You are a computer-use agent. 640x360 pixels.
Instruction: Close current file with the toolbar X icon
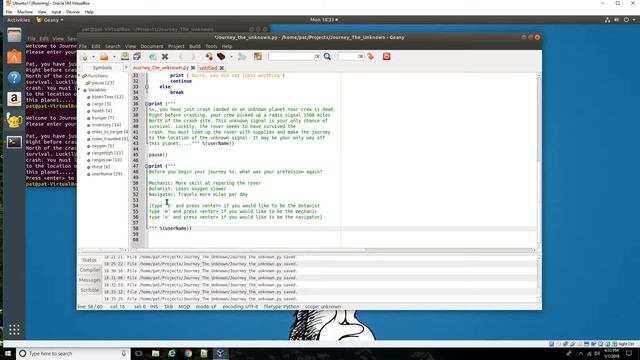click(x=165, y=57)
